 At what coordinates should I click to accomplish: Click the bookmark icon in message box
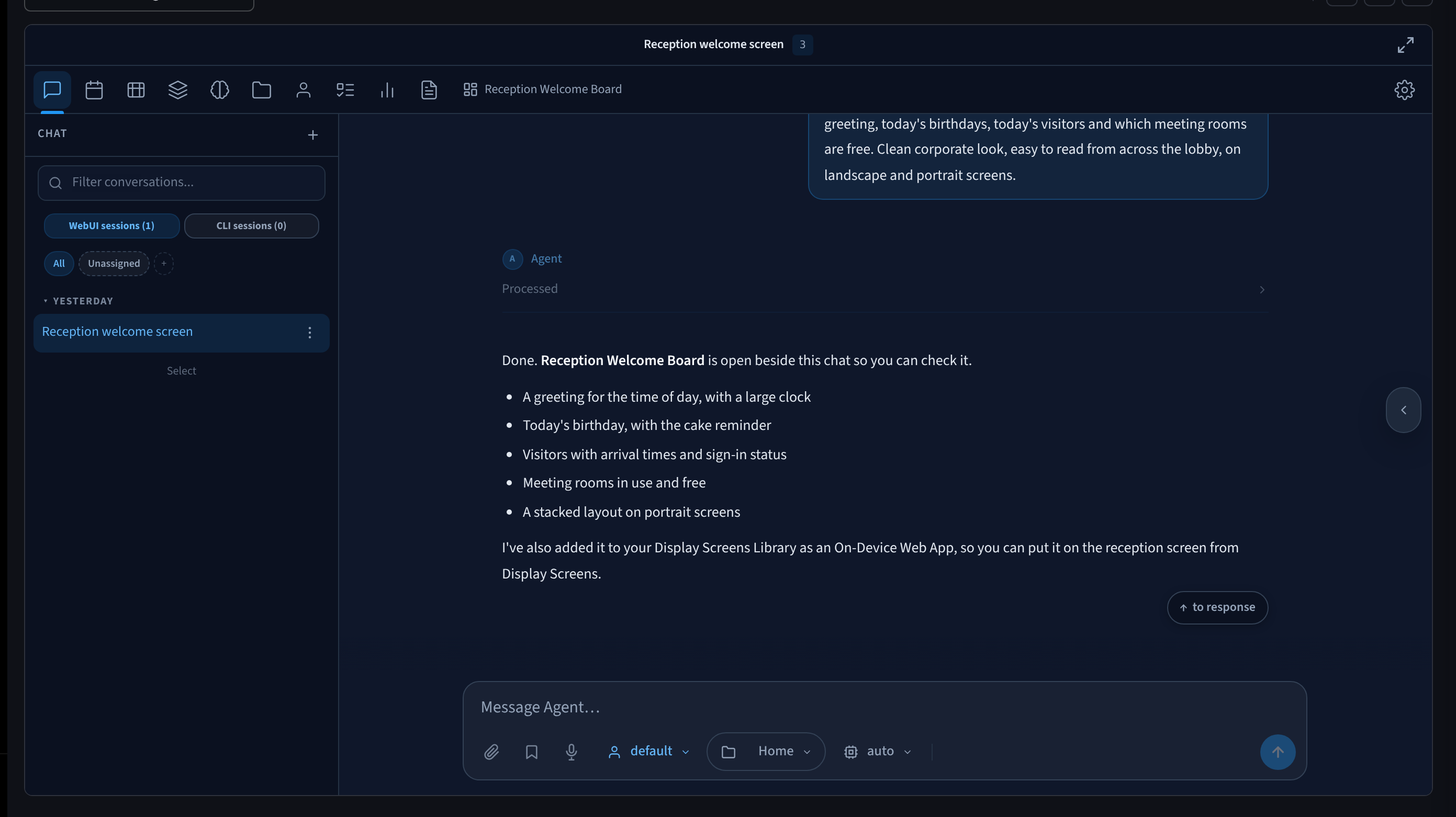pyautogui.click(x=531, y=752)
